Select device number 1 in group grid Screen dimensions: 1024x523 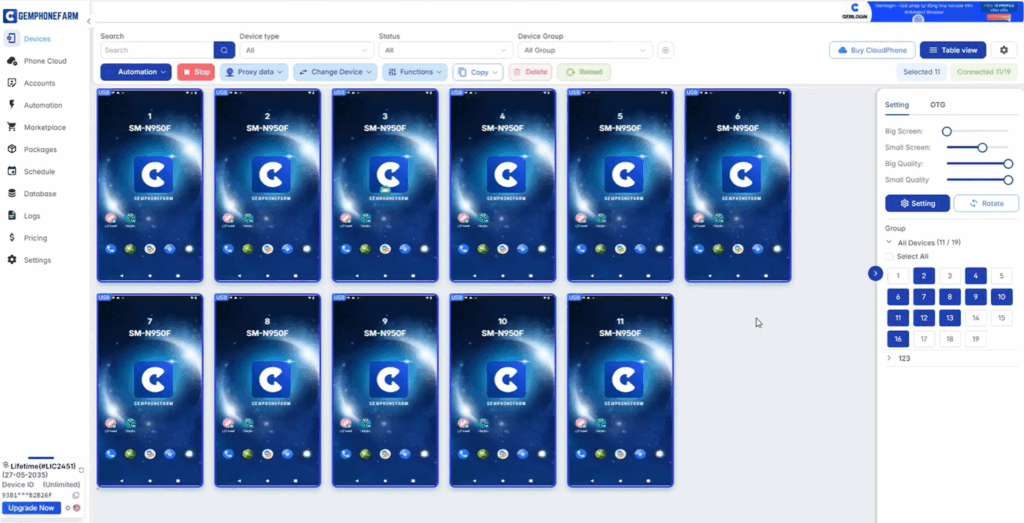(x=898, y=276)
